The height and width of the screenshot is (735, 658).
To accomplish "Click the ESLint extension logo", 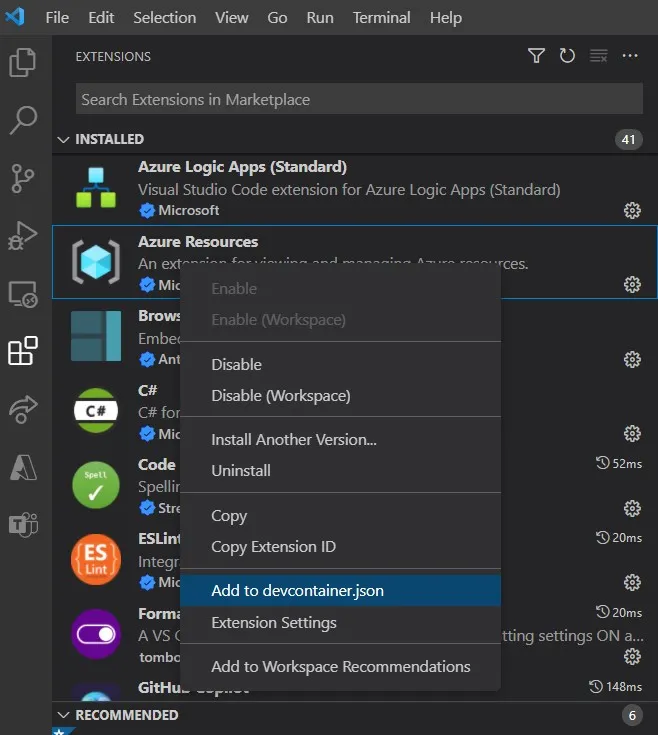I will 96,559.
